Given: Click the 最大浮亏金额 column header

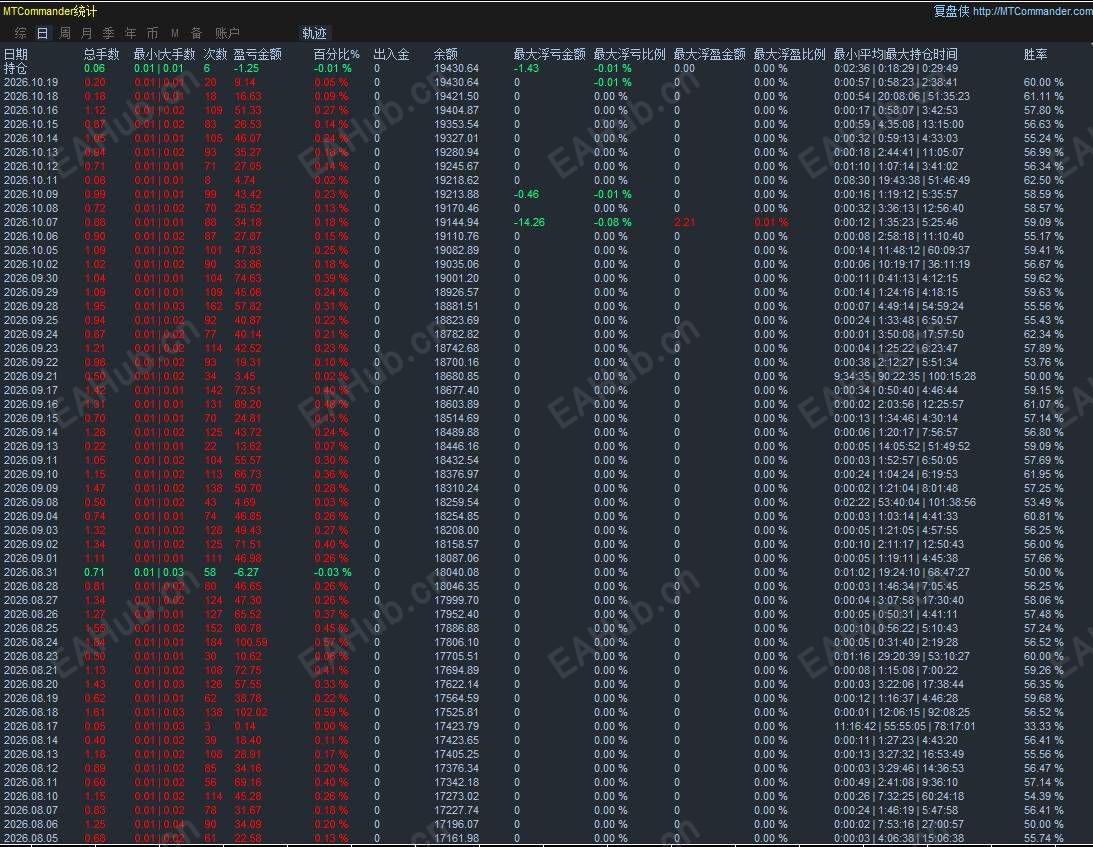Looking at the screenshot, I should [549, 54].
